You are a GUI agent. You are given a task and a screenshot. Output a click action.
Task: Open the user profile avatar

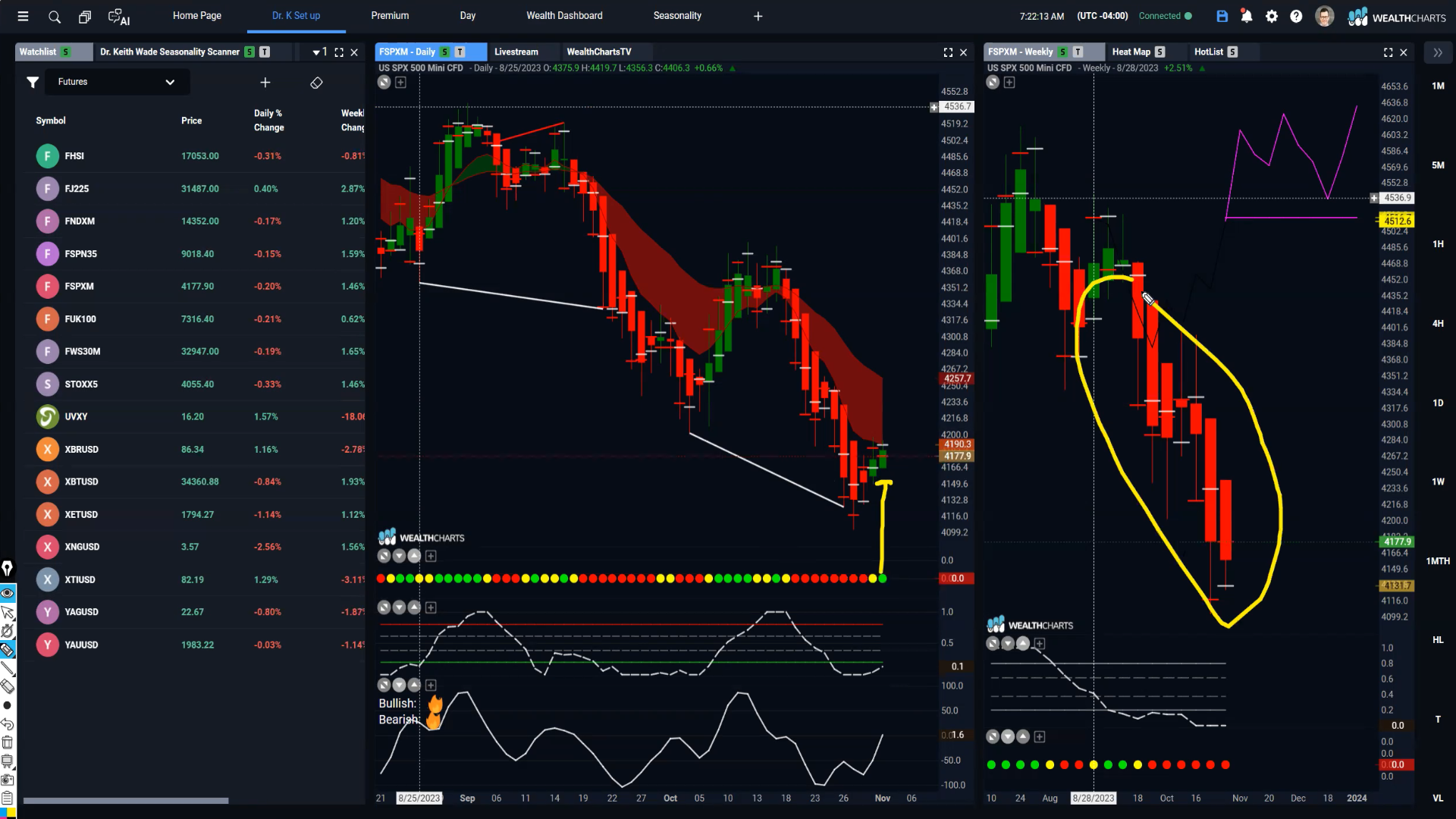point(1325,16)
